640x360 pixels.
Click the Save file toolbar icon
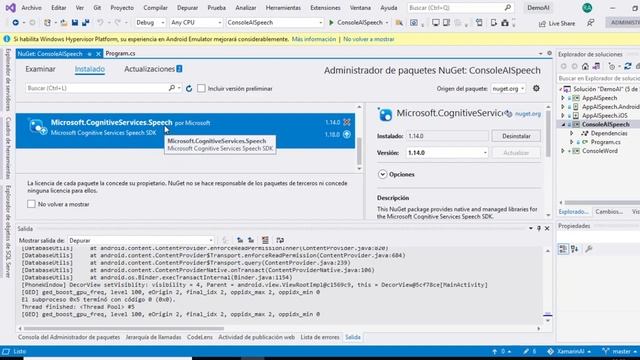[x=75, y=23]
